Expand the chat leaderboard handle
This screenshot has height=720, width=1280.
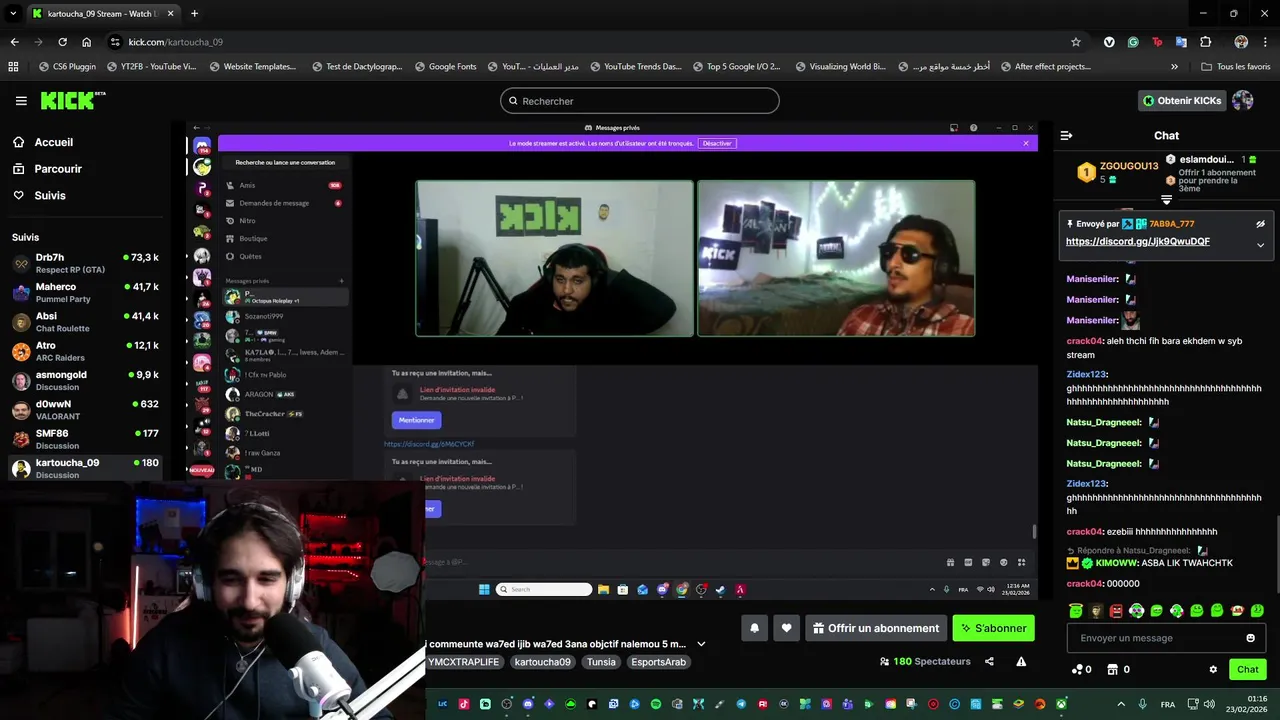[x=1166, y=200]
